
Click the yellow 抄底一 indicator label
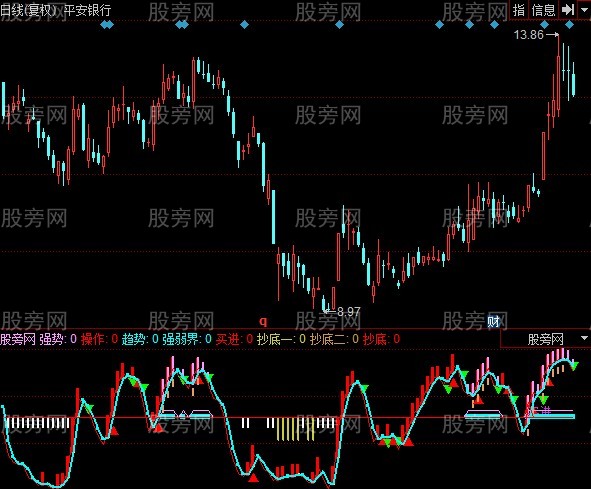(275, 339)
